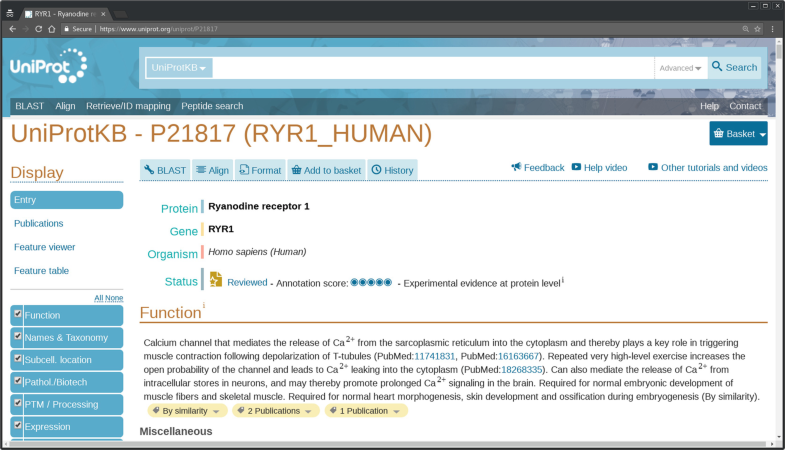The image size is (785, 450).
Task: Click the Feedback megaphone link
Action: coord(538,168)
